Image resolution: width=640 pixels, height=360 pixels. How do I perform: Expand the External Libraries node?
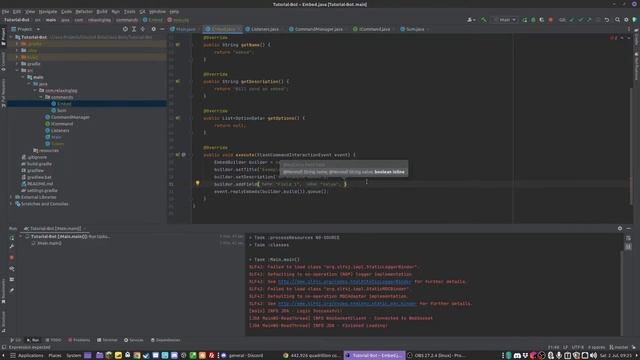pyautogui.click(x=11, y=197)
